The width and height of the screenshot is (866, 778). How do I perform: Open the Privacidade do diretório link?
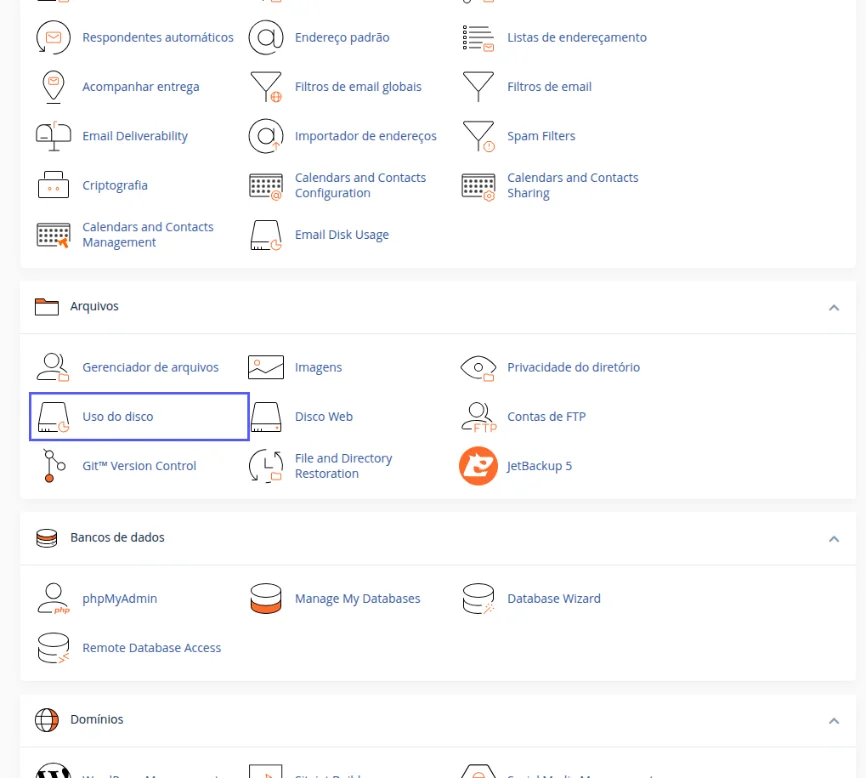click(x=573, y=367)
